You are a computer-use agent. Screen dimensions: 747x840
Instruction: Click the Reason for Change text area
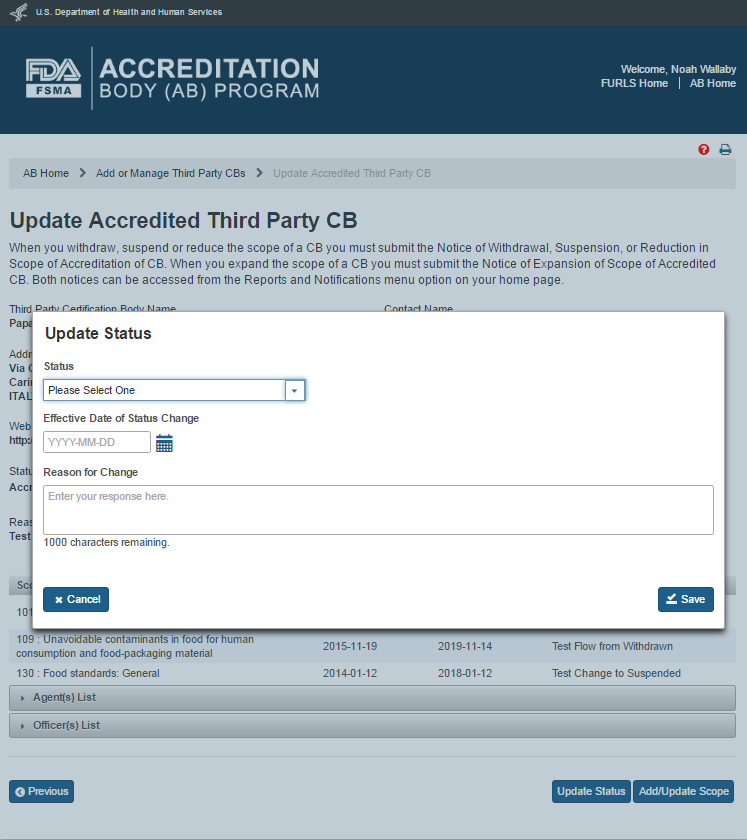coord(378,509)
